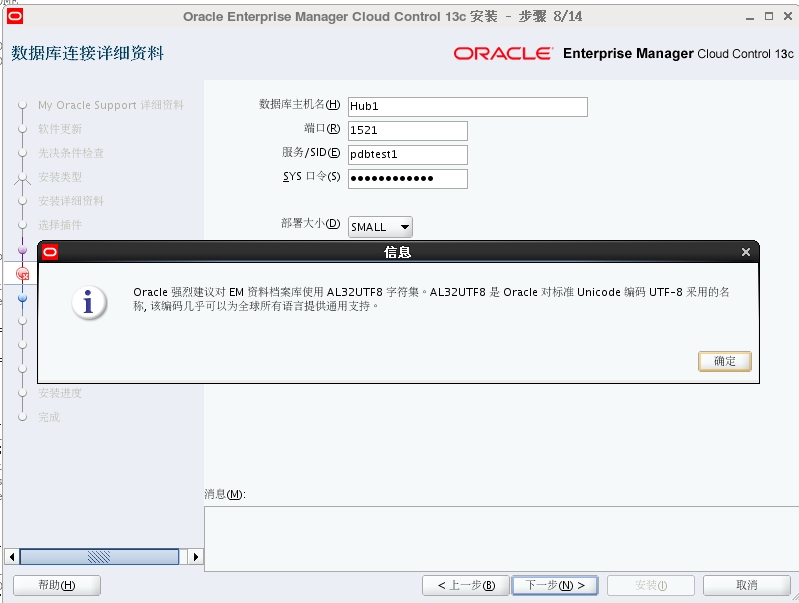Minimize the installer window

[750, 17]
